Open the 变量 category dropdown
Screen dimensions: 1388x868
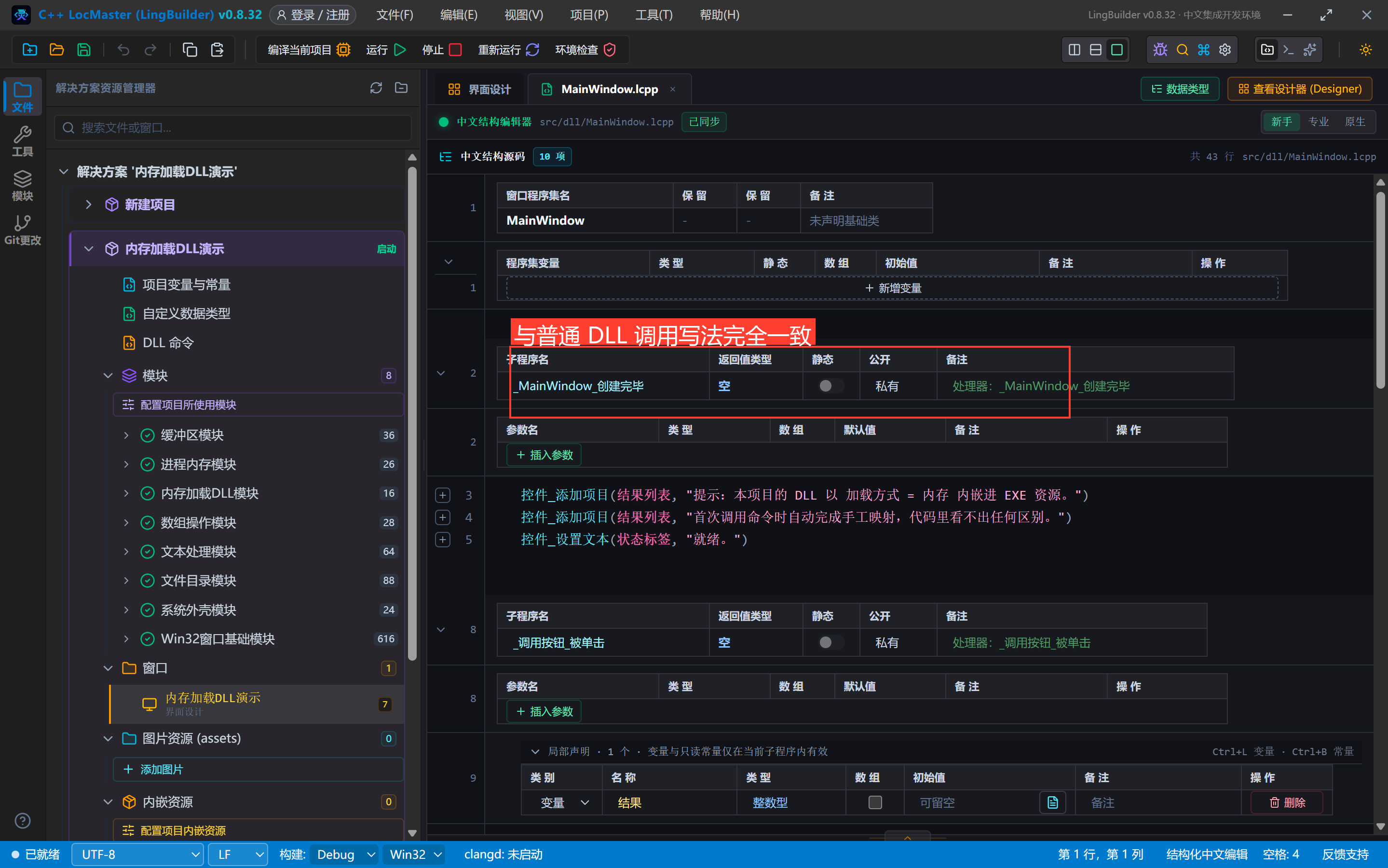point(564,802)
